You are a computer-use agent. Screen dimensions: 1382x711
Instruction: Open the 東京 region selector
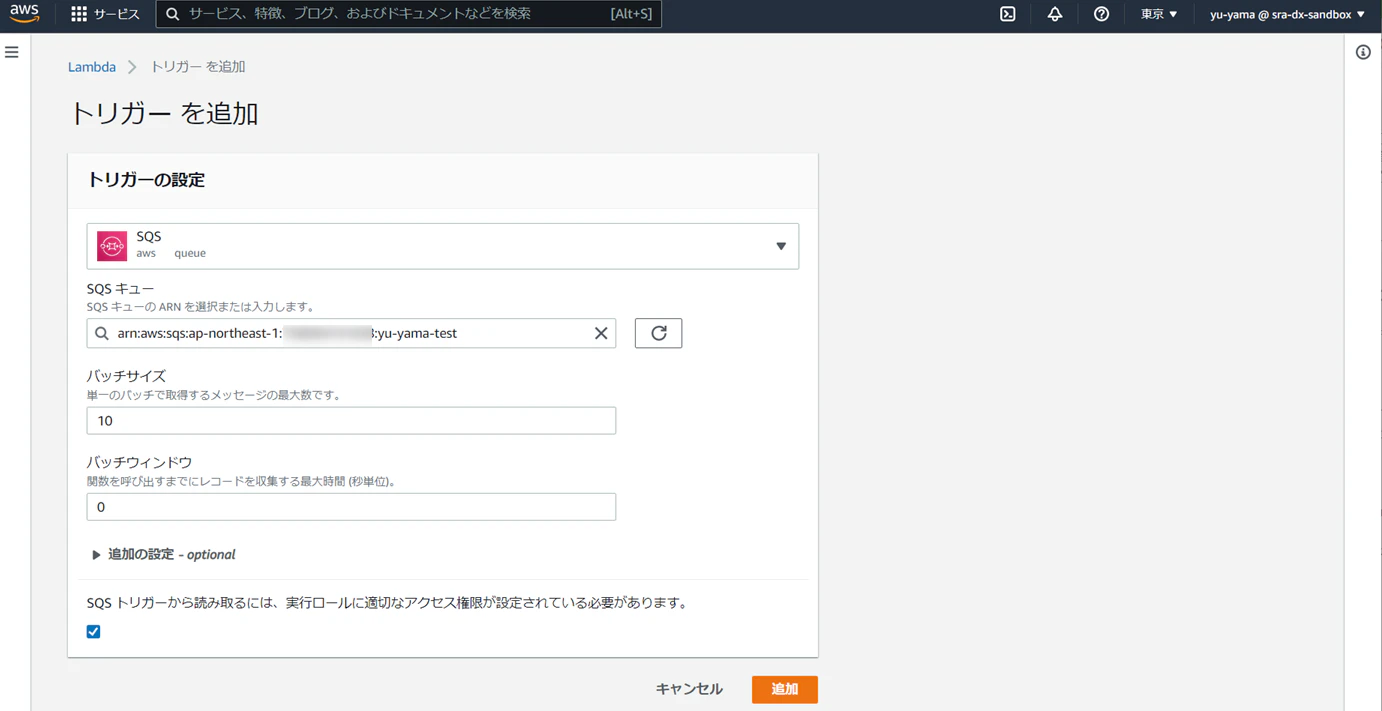pyautogui.click(x=1159, y=14)
